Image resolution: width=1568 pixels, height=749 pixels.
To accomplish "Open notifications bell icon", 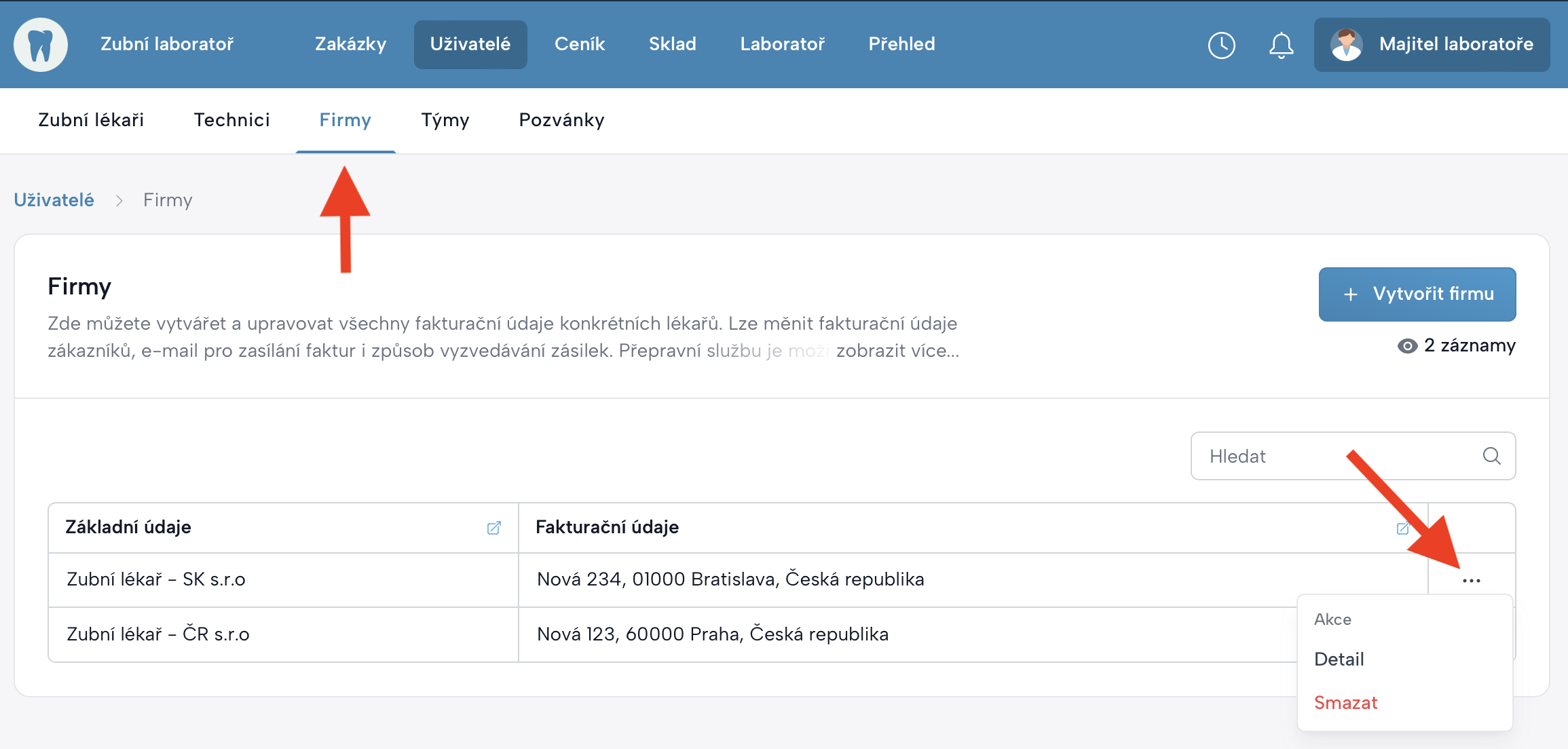I will (1281, 45).
